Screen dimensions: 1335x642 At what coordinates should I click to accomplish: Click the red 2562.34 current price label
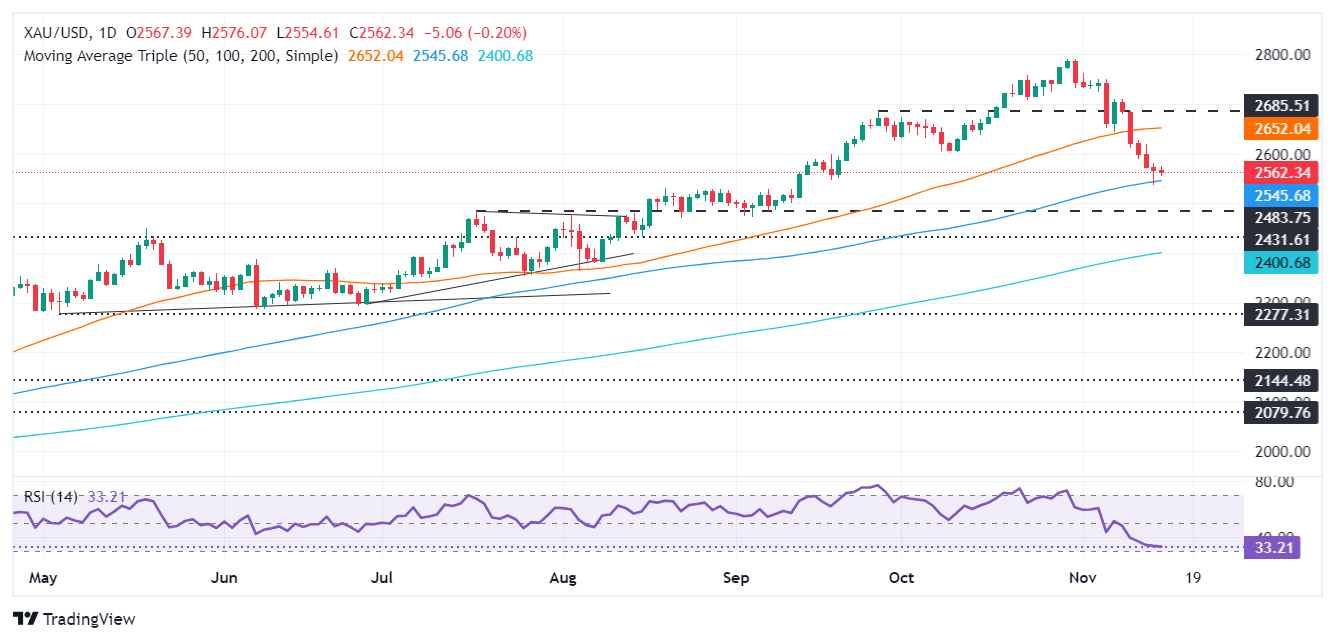(1285, 172)
